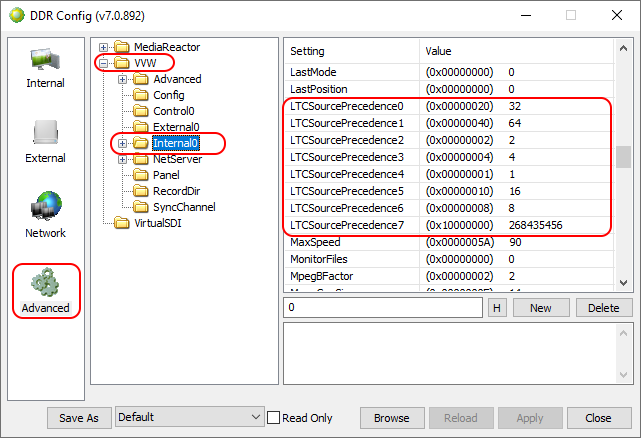This screenshot has width=641, height=438.
Task: Select the Panel folder icon
Action: [141, 175]
